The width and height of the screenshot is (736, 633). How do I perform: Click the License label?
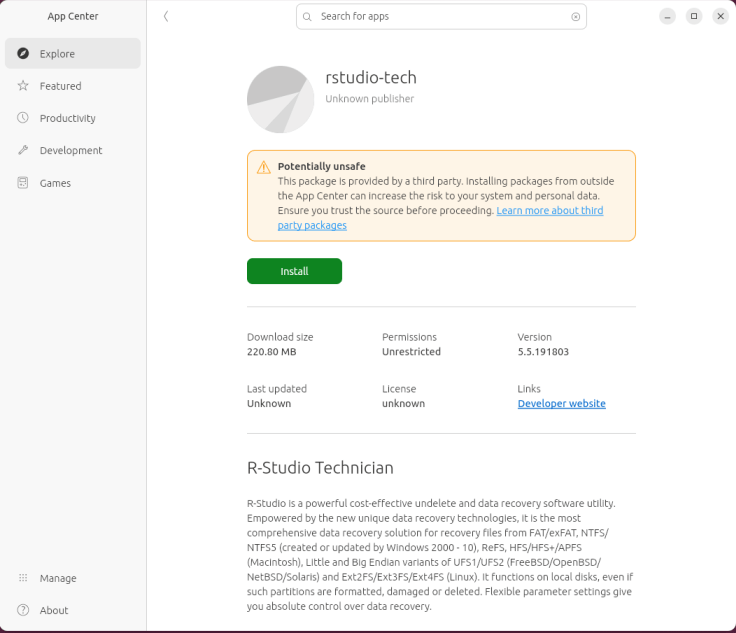click(399, 389)
